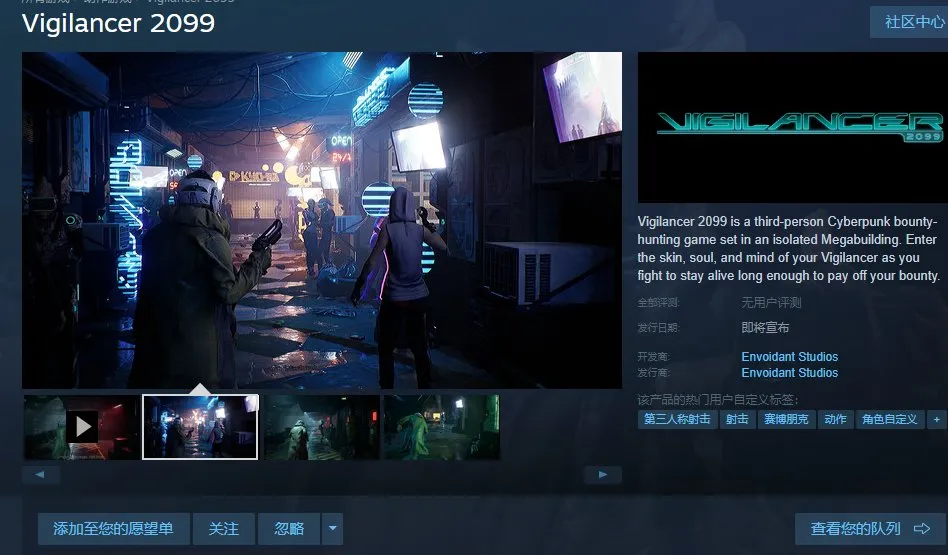Open publisher Envoidant Studios link
The height and width of the screenshot is (555, 948).
790,372
